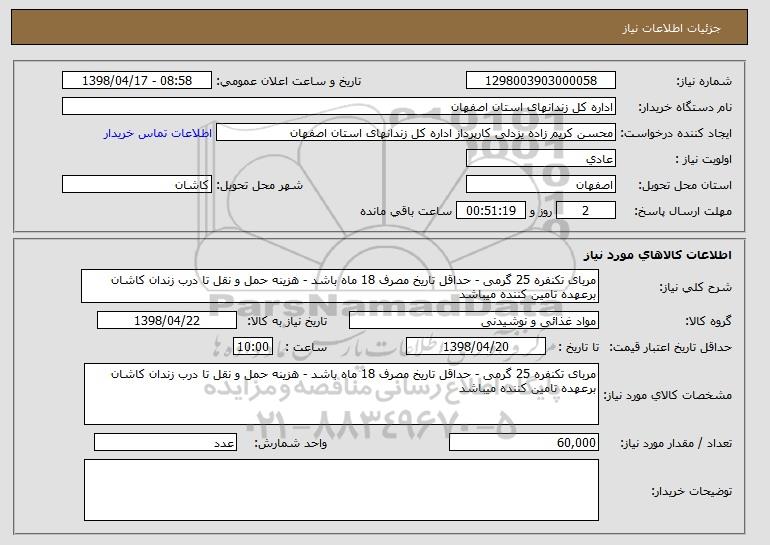Image resolution: width=770 pixels, height=545 pixels.
Task: Click the گروه کالا label
Action: click(709, 321)
